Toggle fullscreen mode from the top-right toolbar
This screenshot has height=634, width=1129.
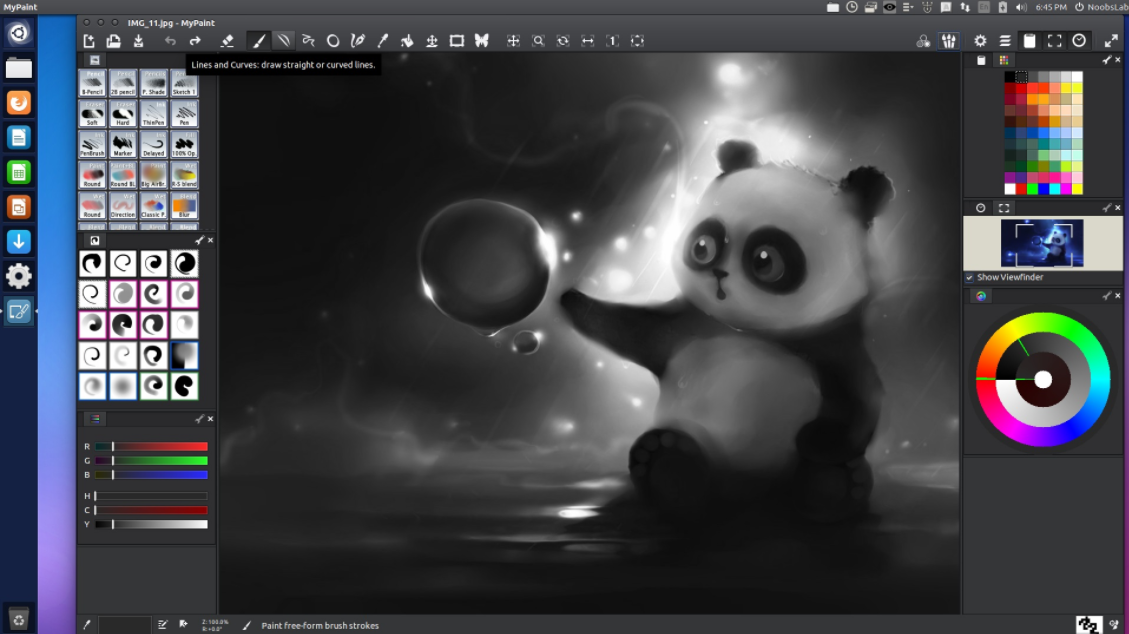tap(1055, 41)
